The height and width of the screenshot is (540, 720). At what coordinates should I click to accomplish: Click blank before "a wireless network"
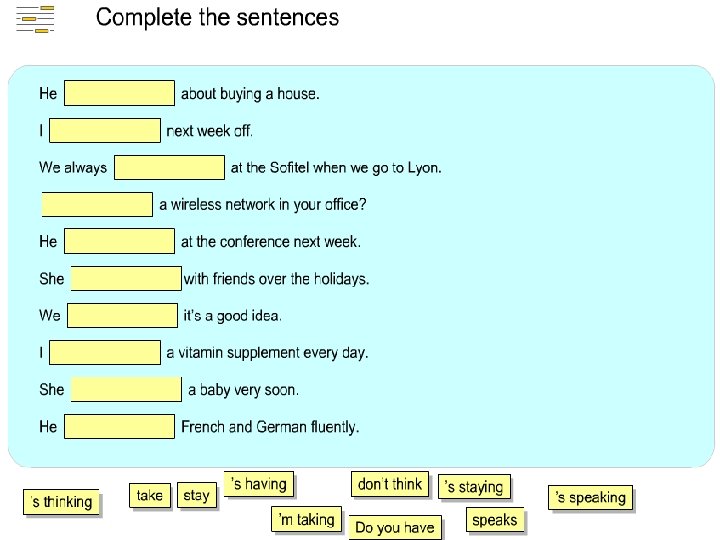click(98, 205)
